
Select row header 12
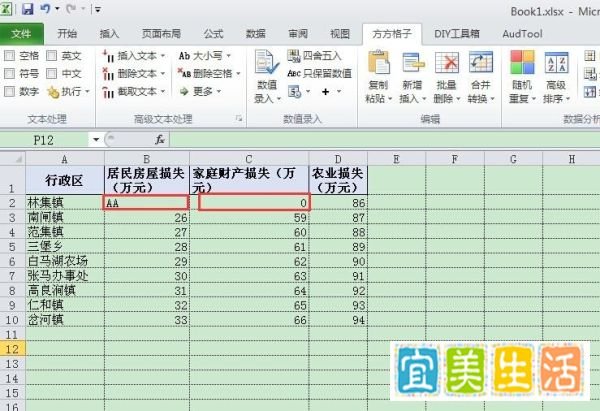[12, 349]
